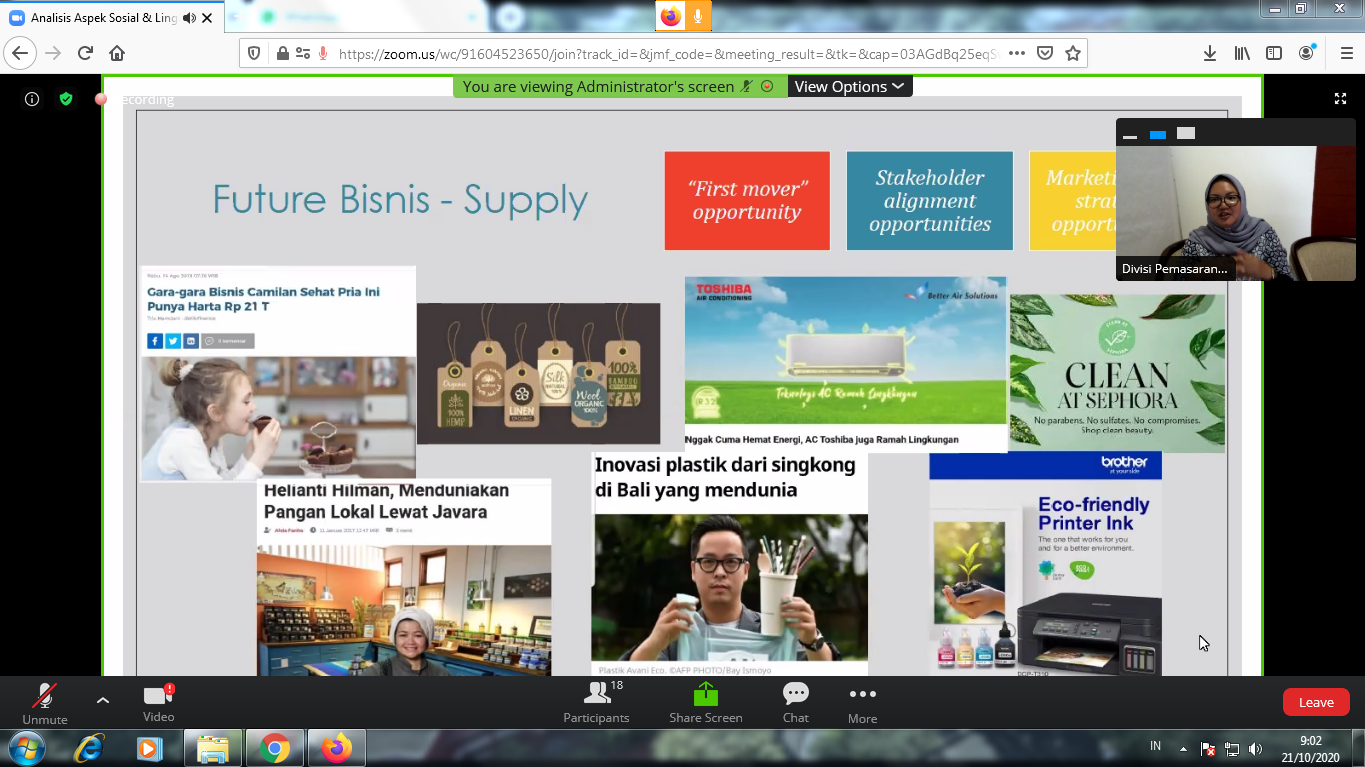
Task: Click the red Leave button
Action: point(1316,702)
